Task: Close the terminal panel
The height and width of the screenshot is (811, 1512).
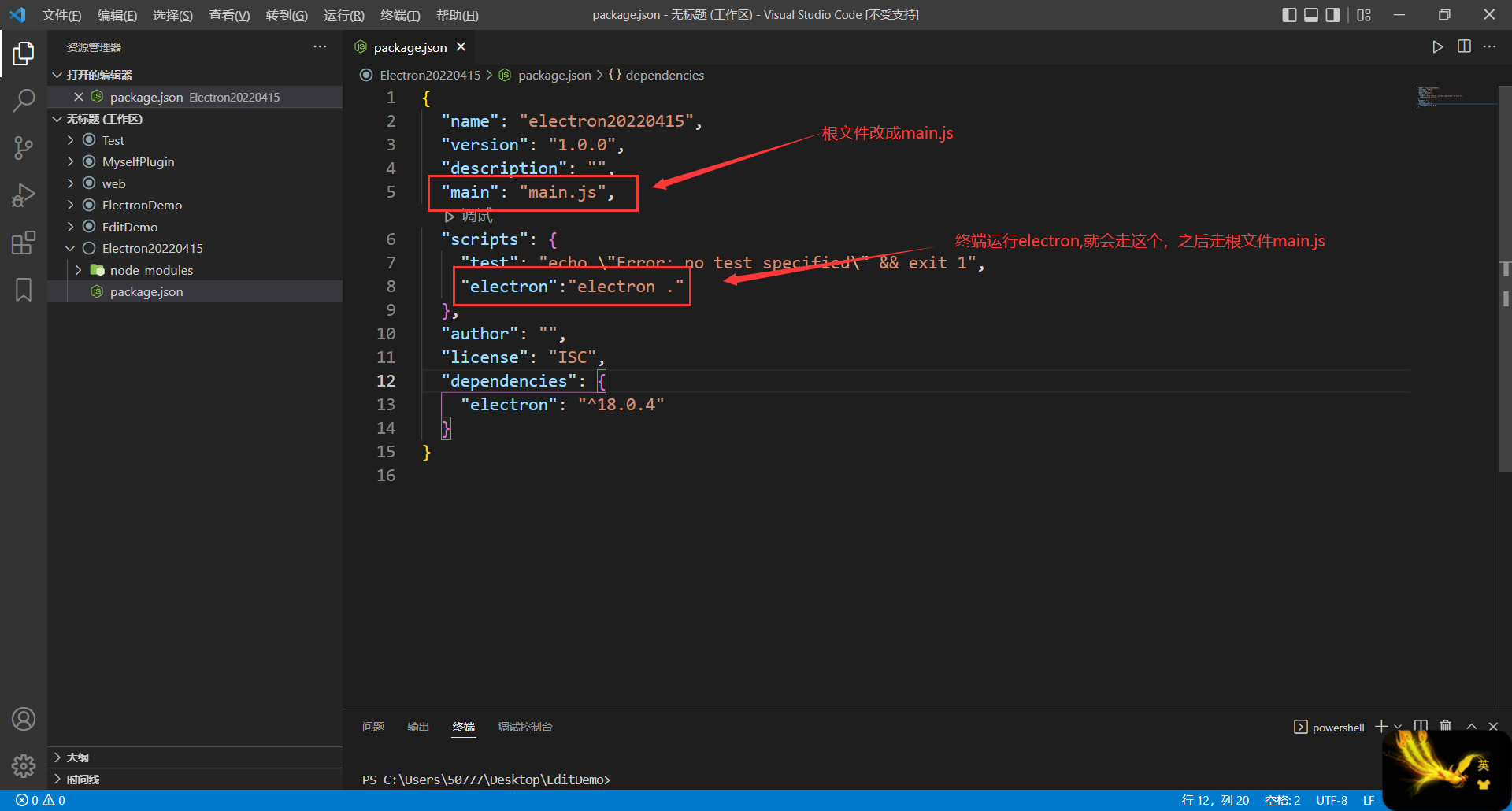Action: (1493, 726)
